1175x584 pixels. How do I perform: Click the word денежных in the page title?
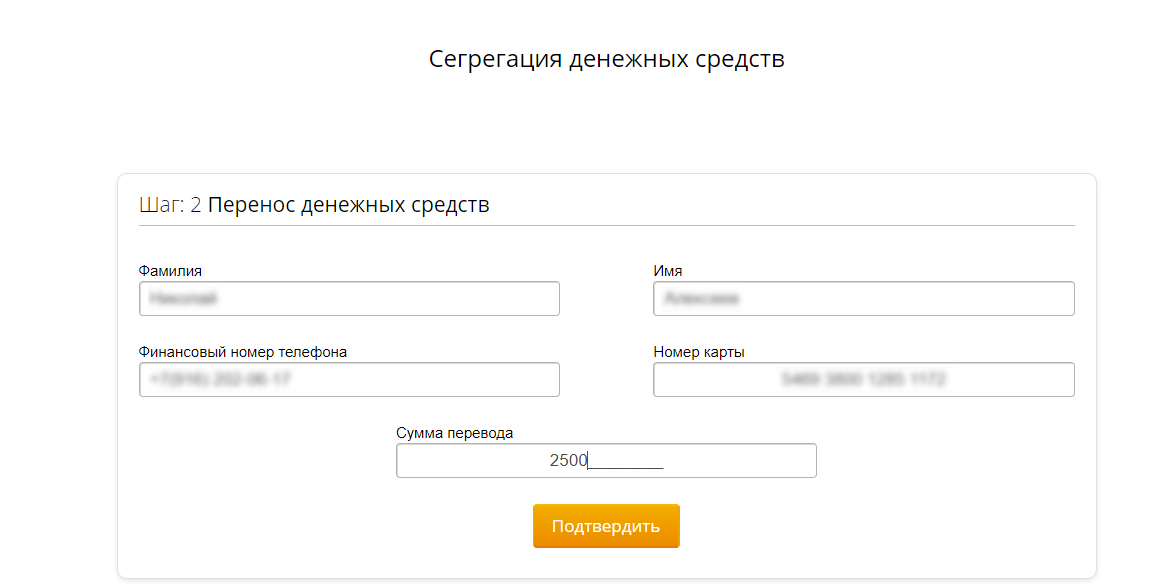click(x=628, y=59)
